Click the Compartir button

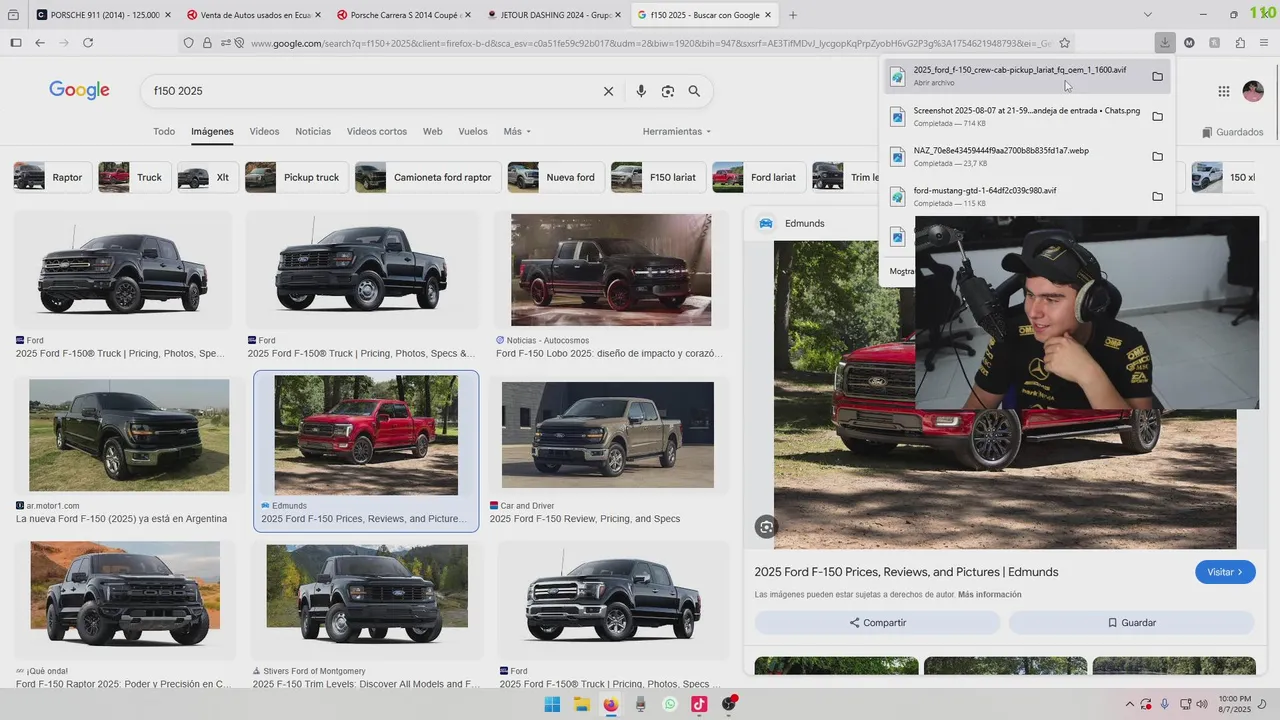pos(877,622)
